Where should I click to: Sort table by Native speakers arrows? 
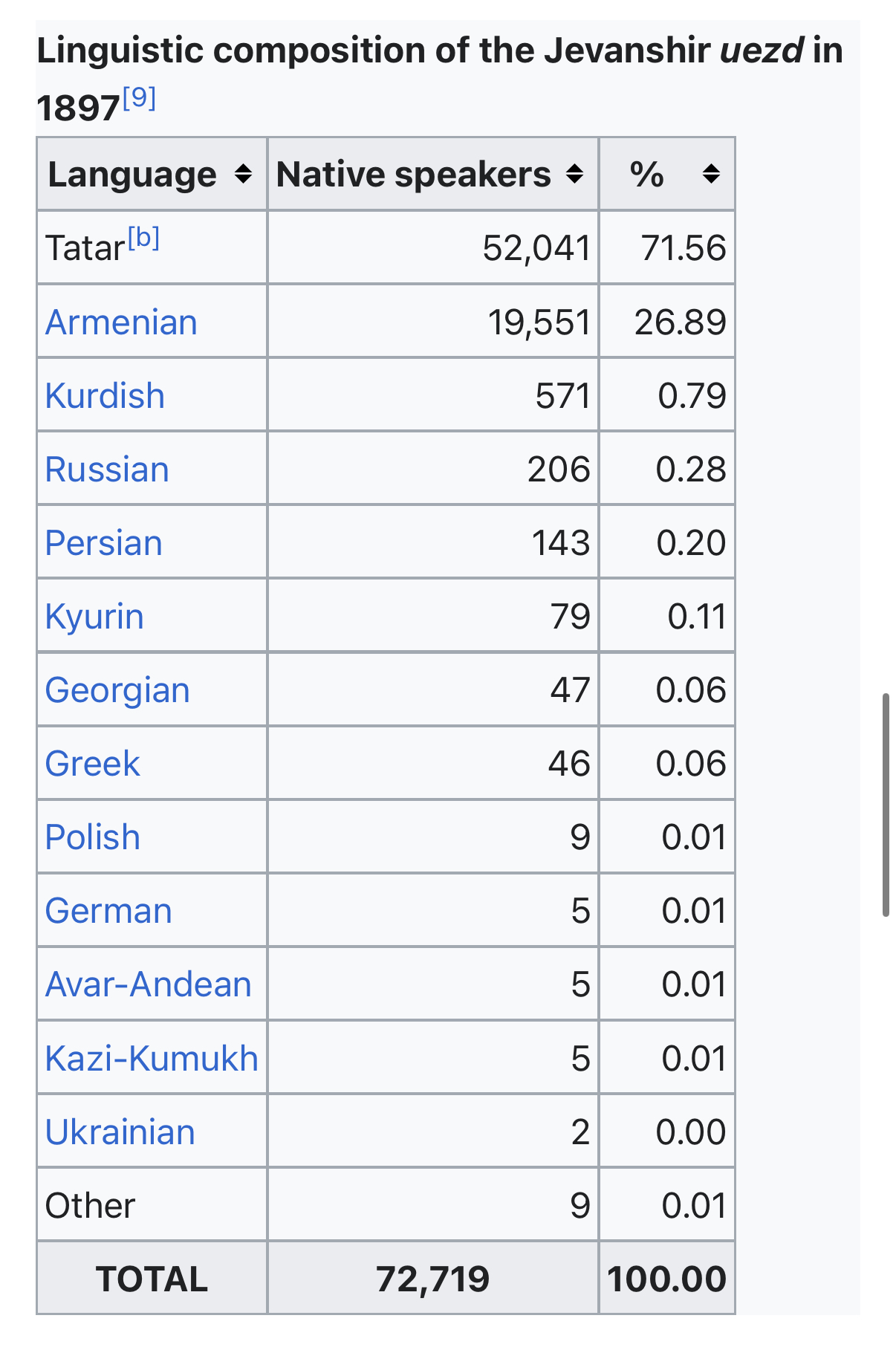574,175
